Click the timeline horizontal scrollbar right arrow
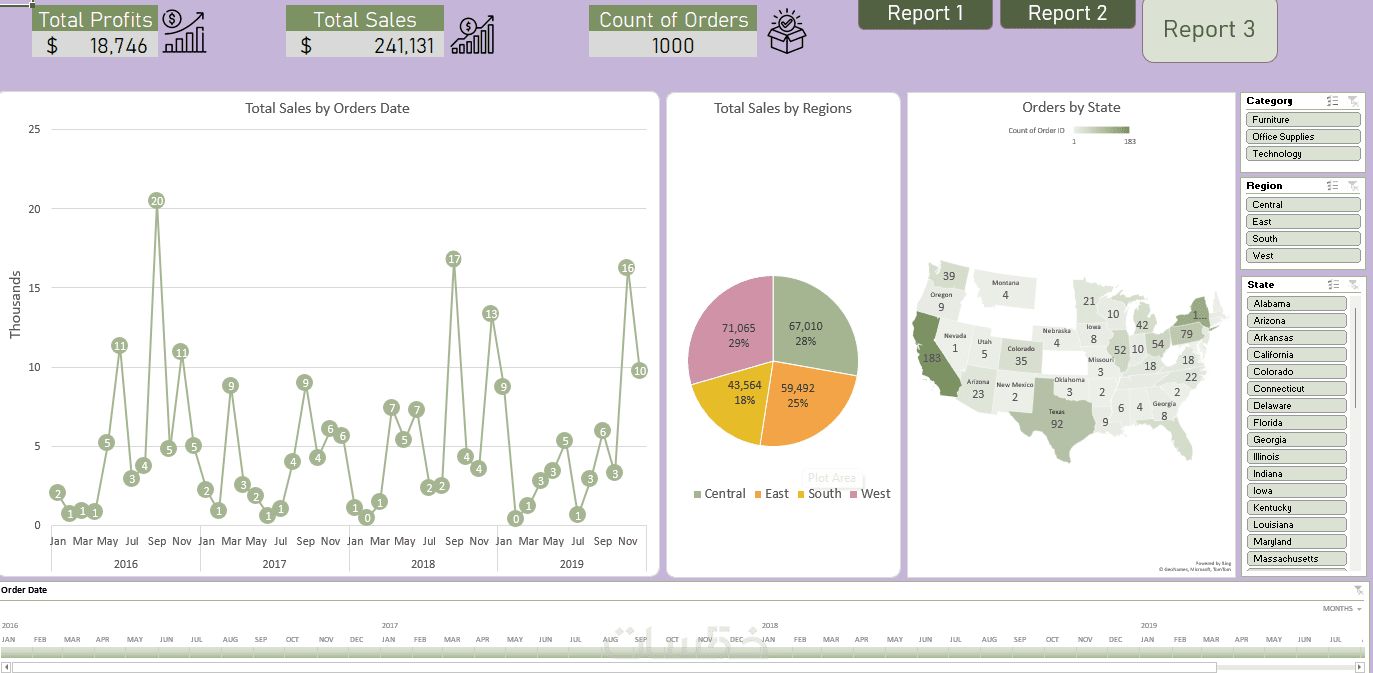This screenshot has height=673, width=1373. click(1359, 667)
